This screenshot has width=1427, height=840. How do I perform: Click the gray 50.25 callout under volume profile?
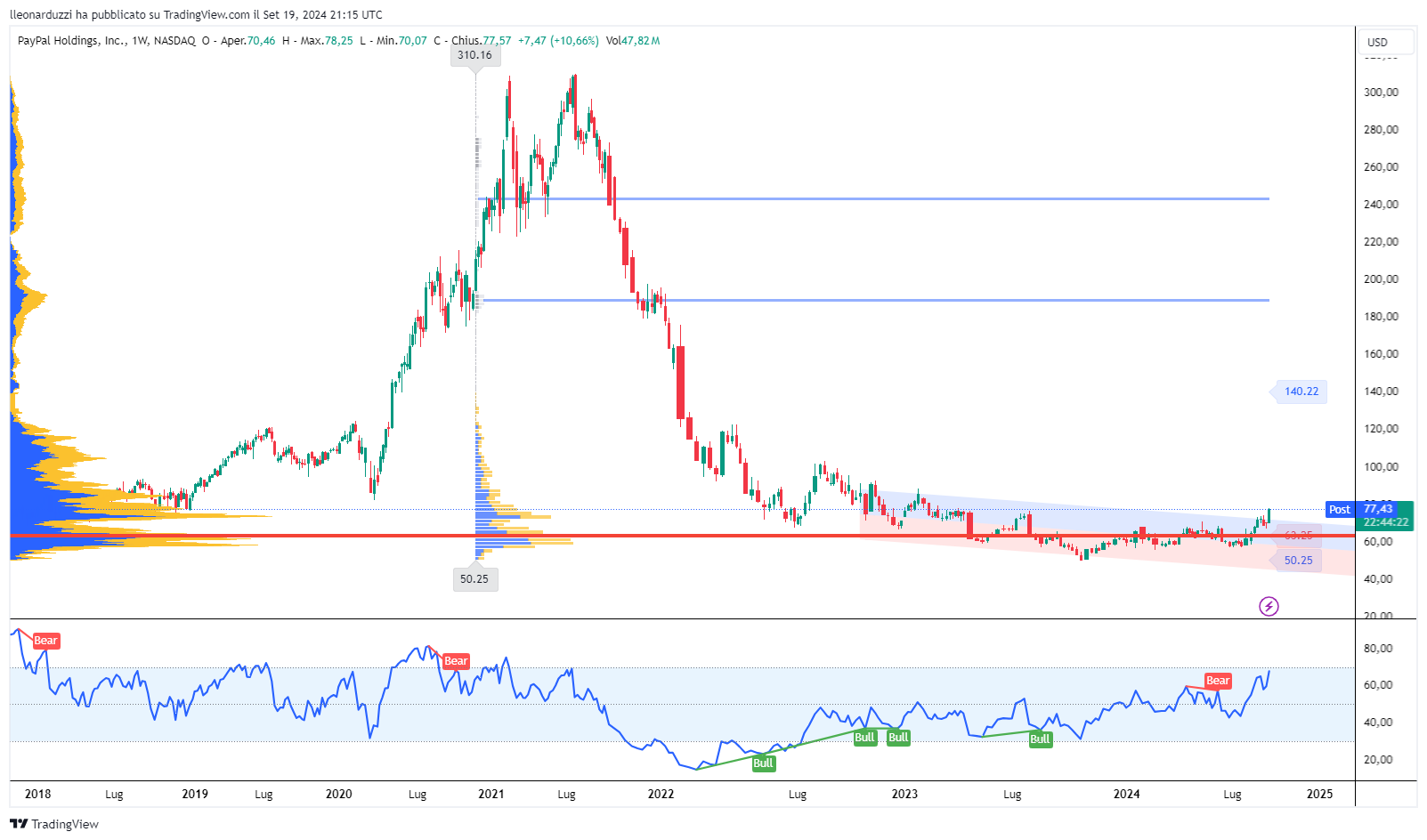tap(474, 578)
